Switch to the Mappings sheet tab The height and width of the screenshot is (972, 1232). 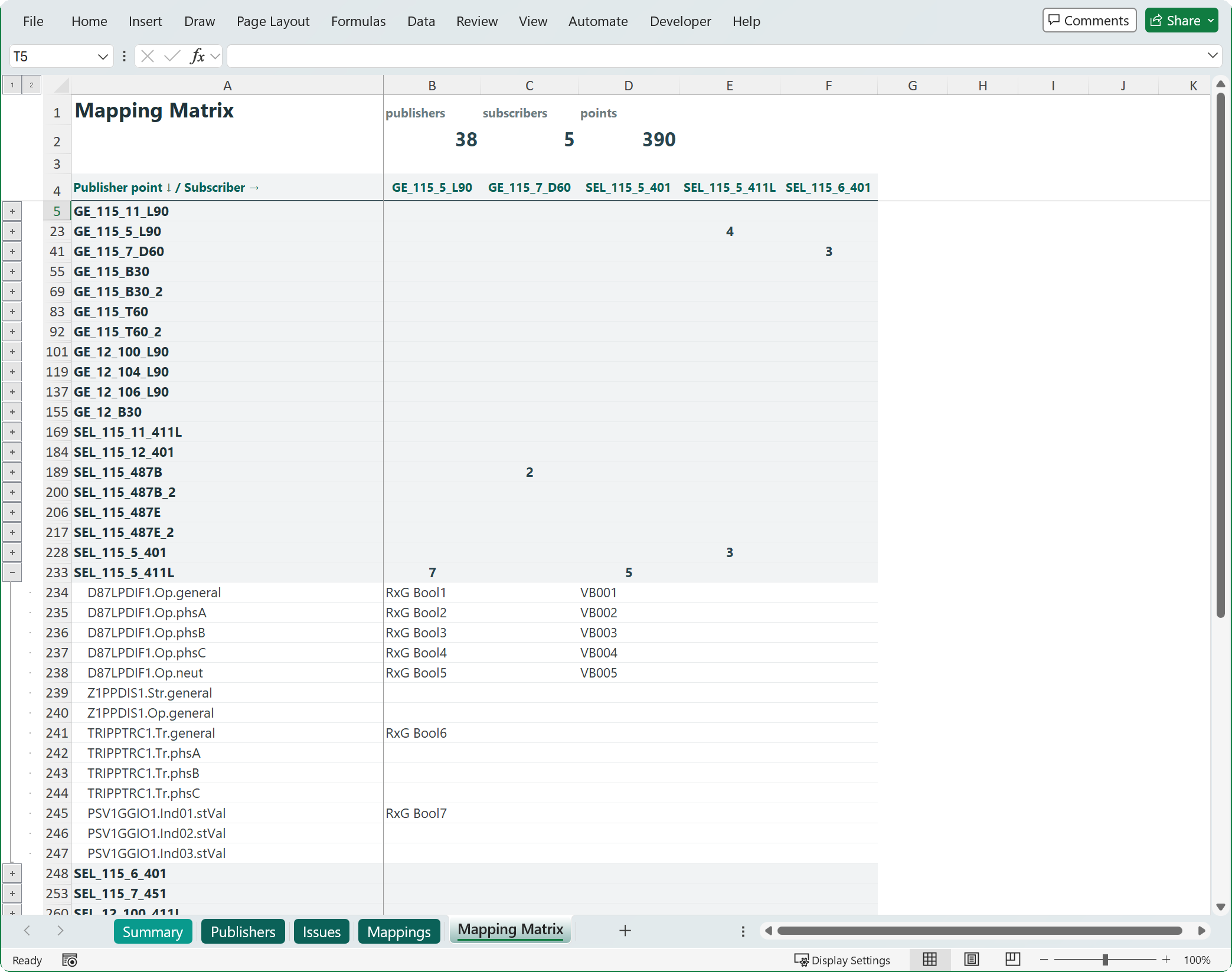(x=399, y=931)
